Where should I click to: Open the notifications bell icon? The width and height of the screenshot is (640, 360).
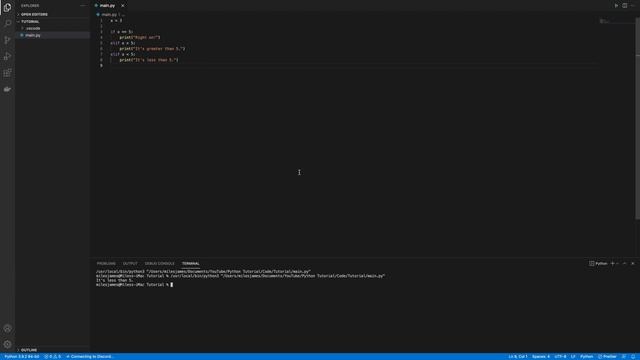pos(633,357)
